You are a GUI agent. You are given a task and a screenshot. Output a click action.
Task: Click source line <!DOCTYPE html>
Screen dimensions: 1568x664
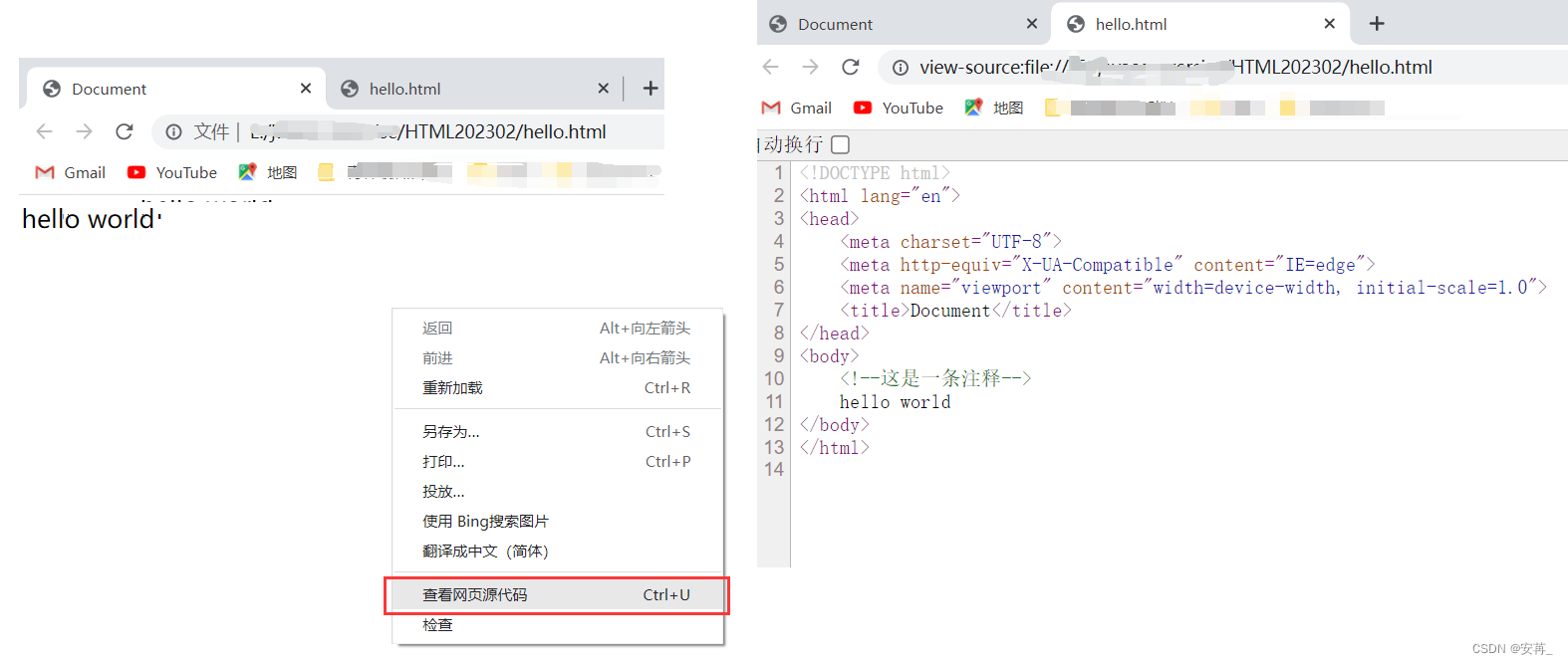tap(875, 173)
